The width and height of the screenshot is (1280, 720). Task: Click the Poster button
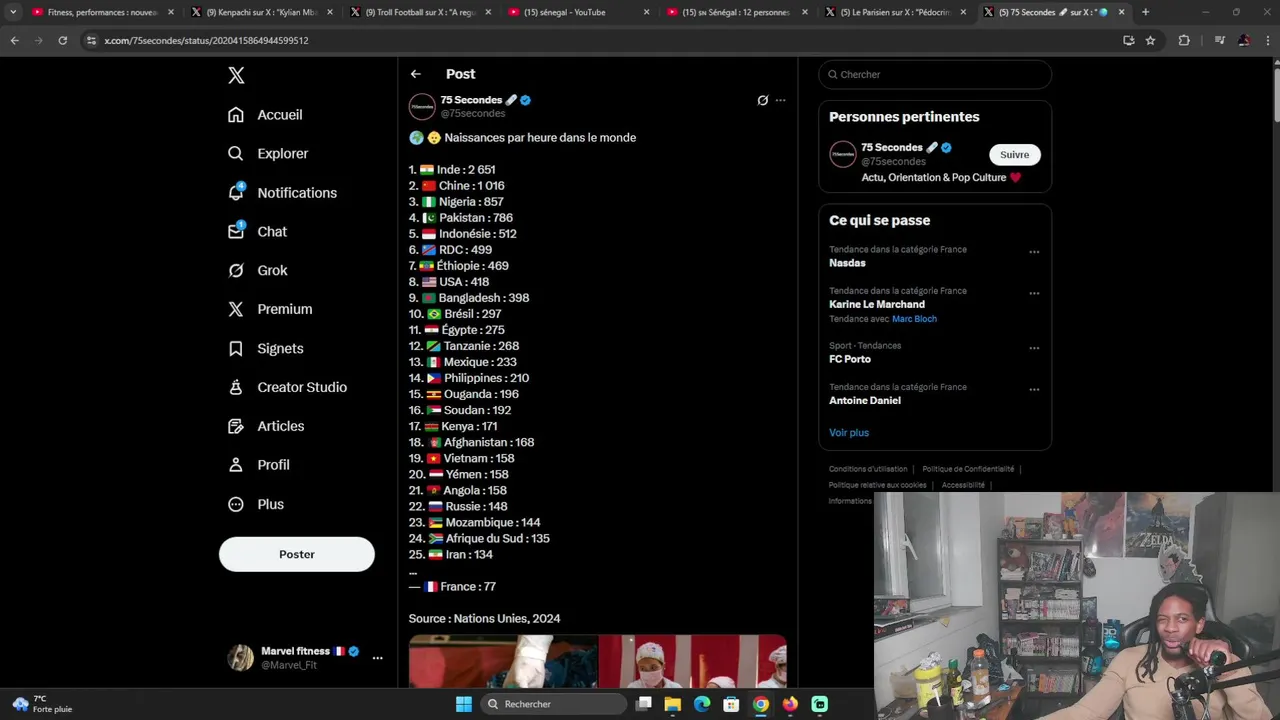[x=297, y=554]
